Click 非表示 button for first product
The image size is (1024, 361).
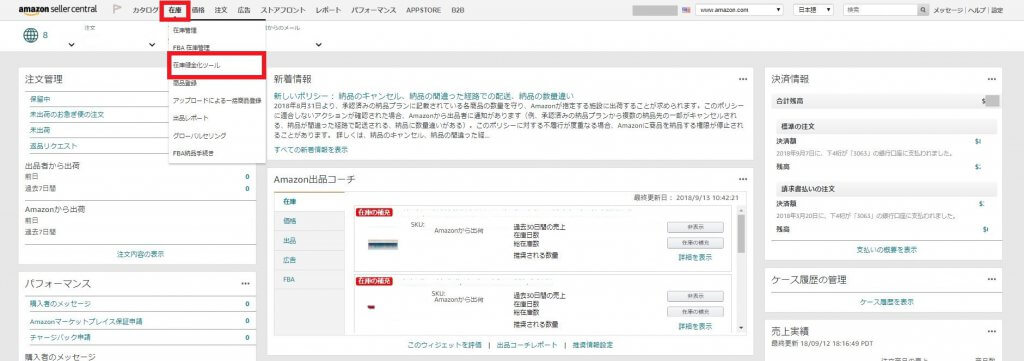[695, 227]
